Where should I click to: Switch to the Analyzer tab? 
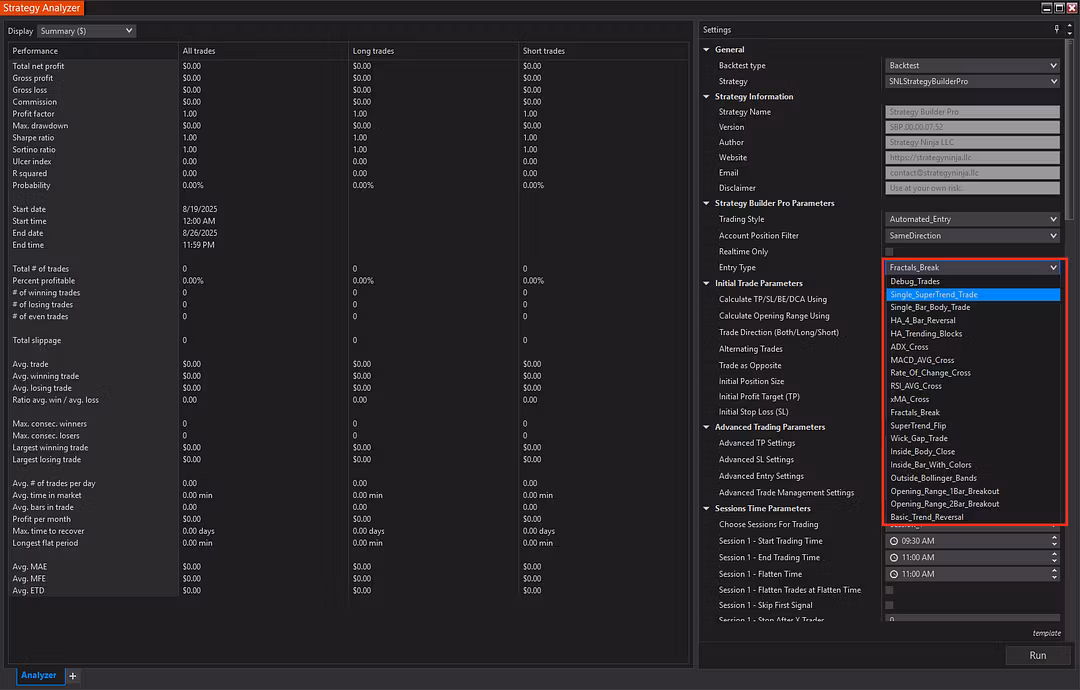coord(39,676)
